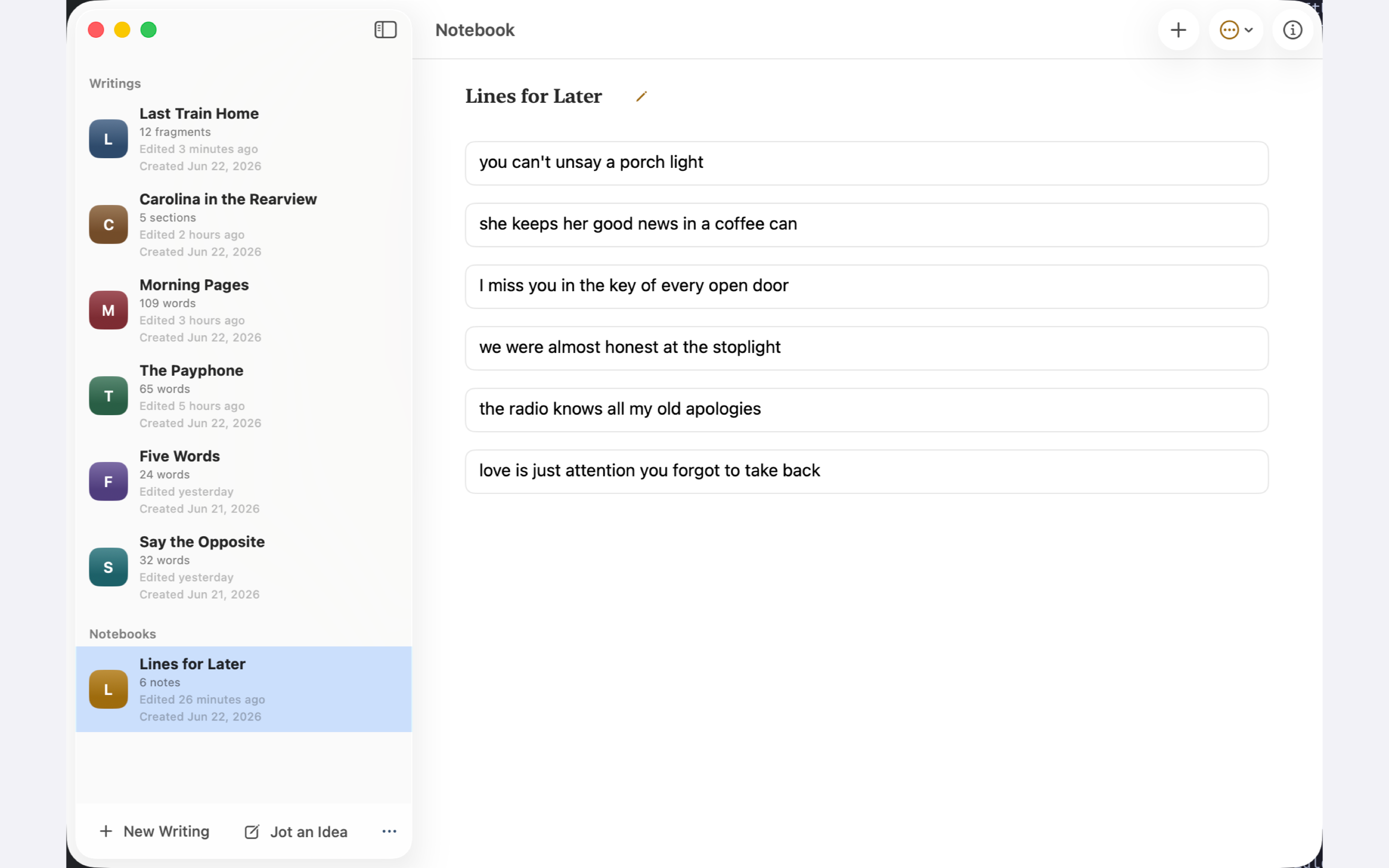This screenshot has height=868, width=1389.
Task: Click the 'Notebooks' section header
Action: click(122, 634)
